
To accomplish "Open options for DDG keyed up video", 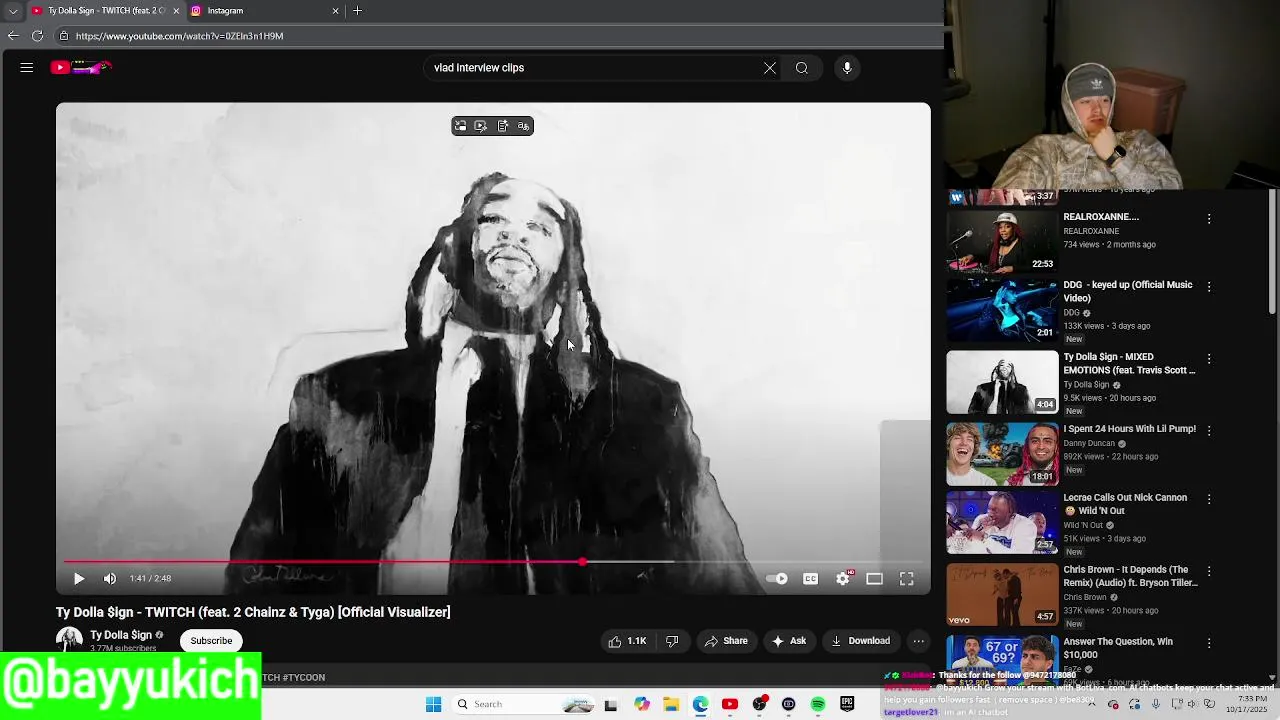I will coord(1209,286).
